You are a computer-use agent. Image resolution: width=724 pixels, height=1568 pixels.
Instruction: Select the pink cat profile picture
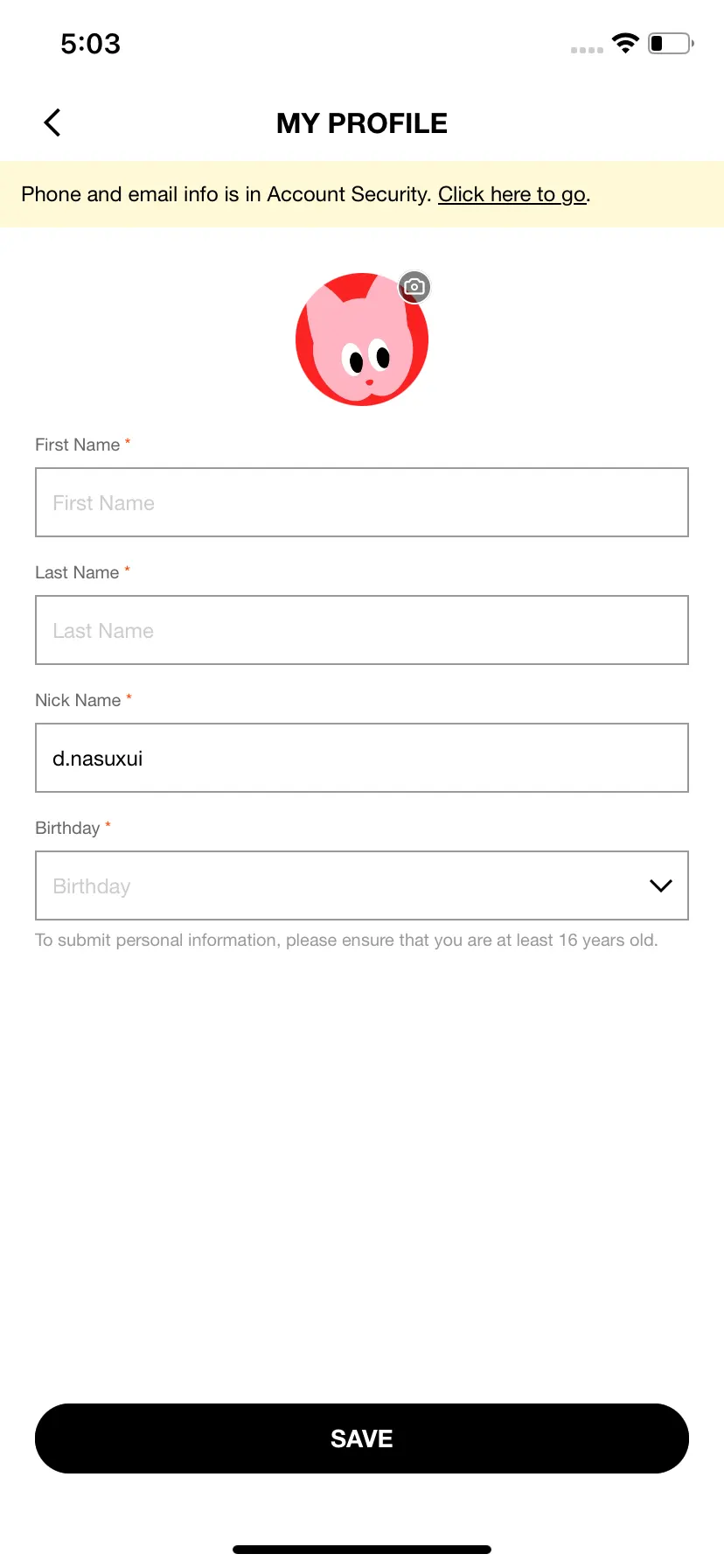pyautogui.click(x=362, y=339)
